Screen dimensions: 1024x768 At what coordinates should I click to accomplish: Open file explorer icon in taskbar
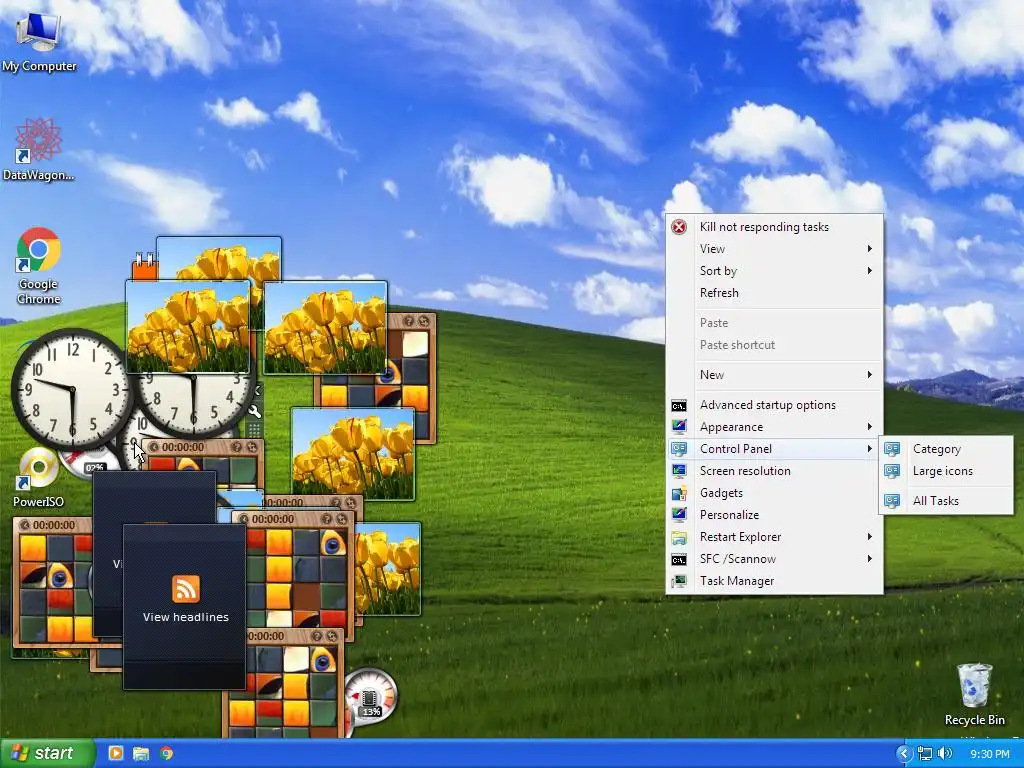(141, 753)
